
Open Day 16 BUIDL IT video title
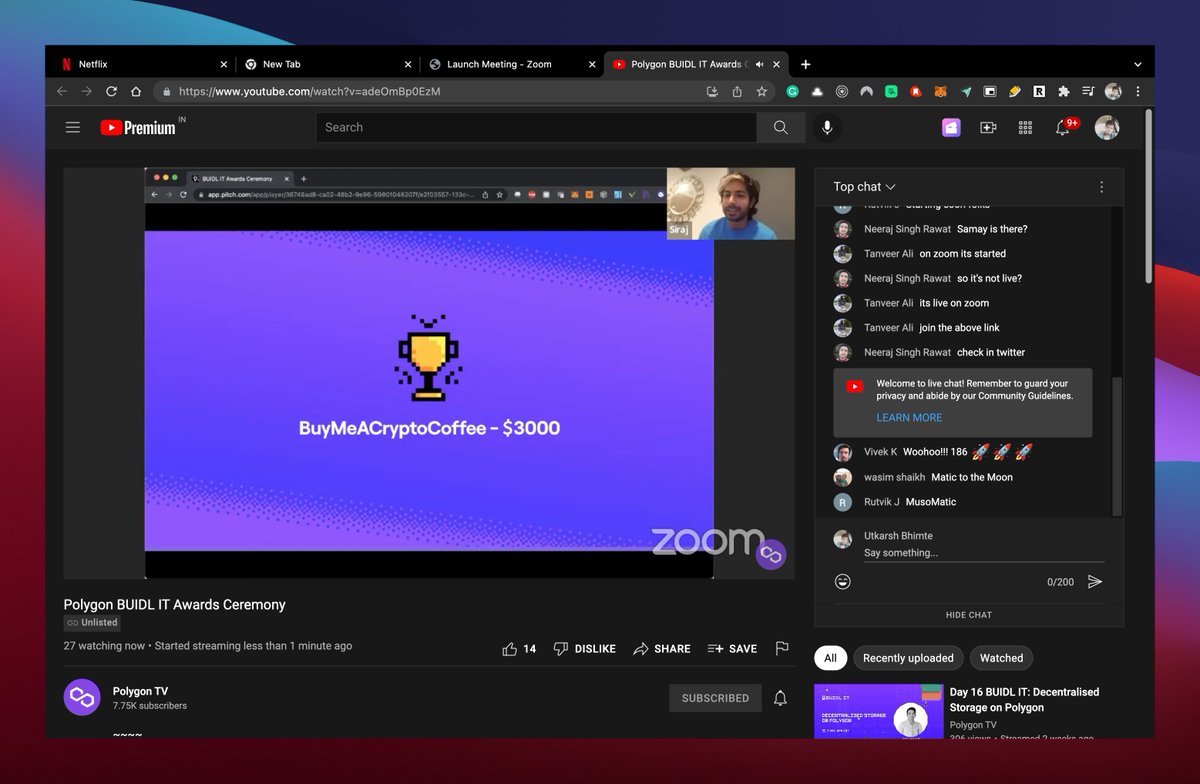tap(1024, 699)
